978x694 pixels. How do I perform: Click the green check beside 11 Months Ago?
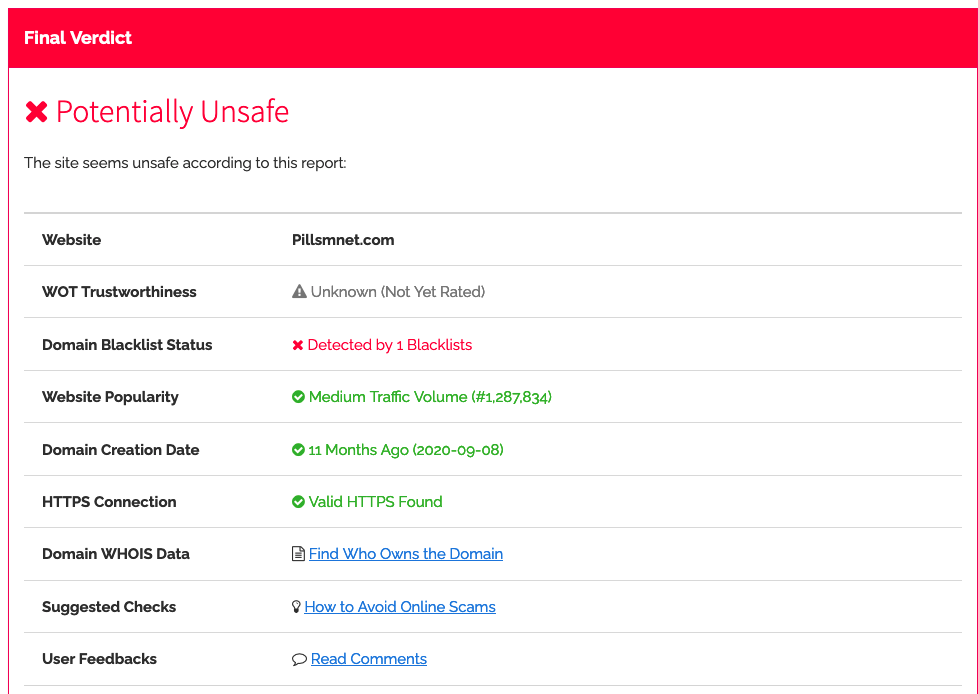pos(298,450)
